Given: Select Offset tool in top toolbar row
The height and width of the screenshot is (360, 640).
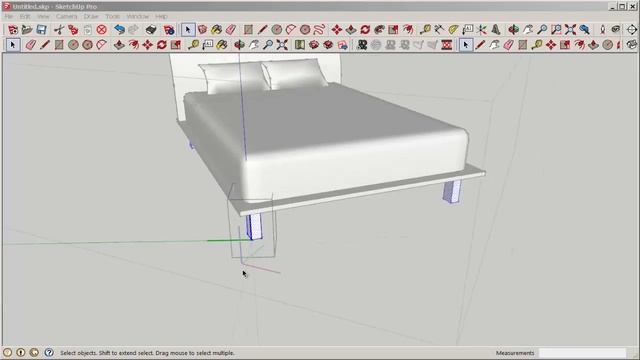Looking at the screenshot, I should [407, 29].
